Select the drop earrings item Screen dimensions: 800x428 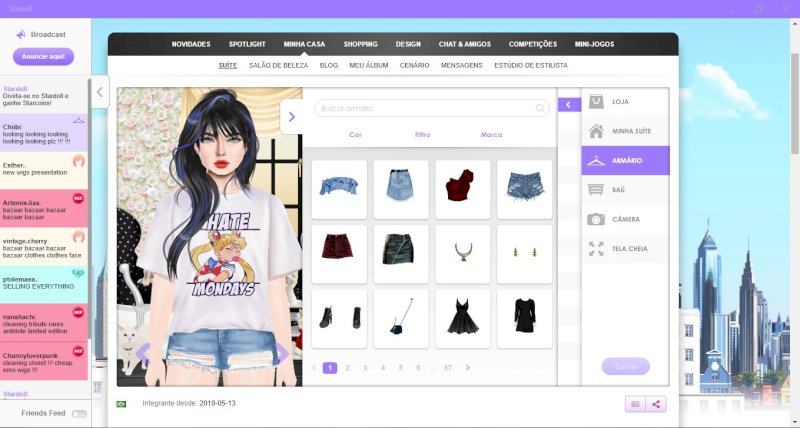[524, 254]
